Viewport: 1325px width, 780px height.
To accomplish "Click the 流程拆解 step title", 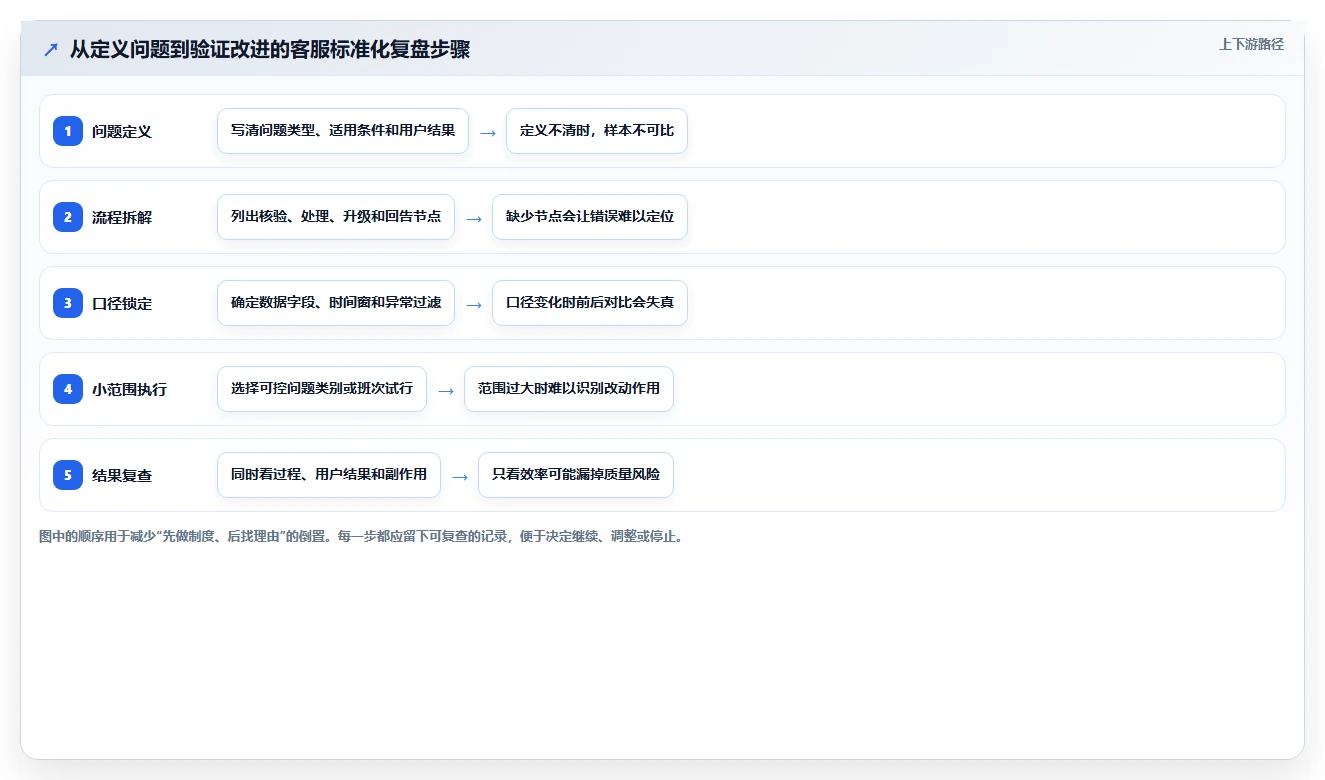I will (122, 217).
